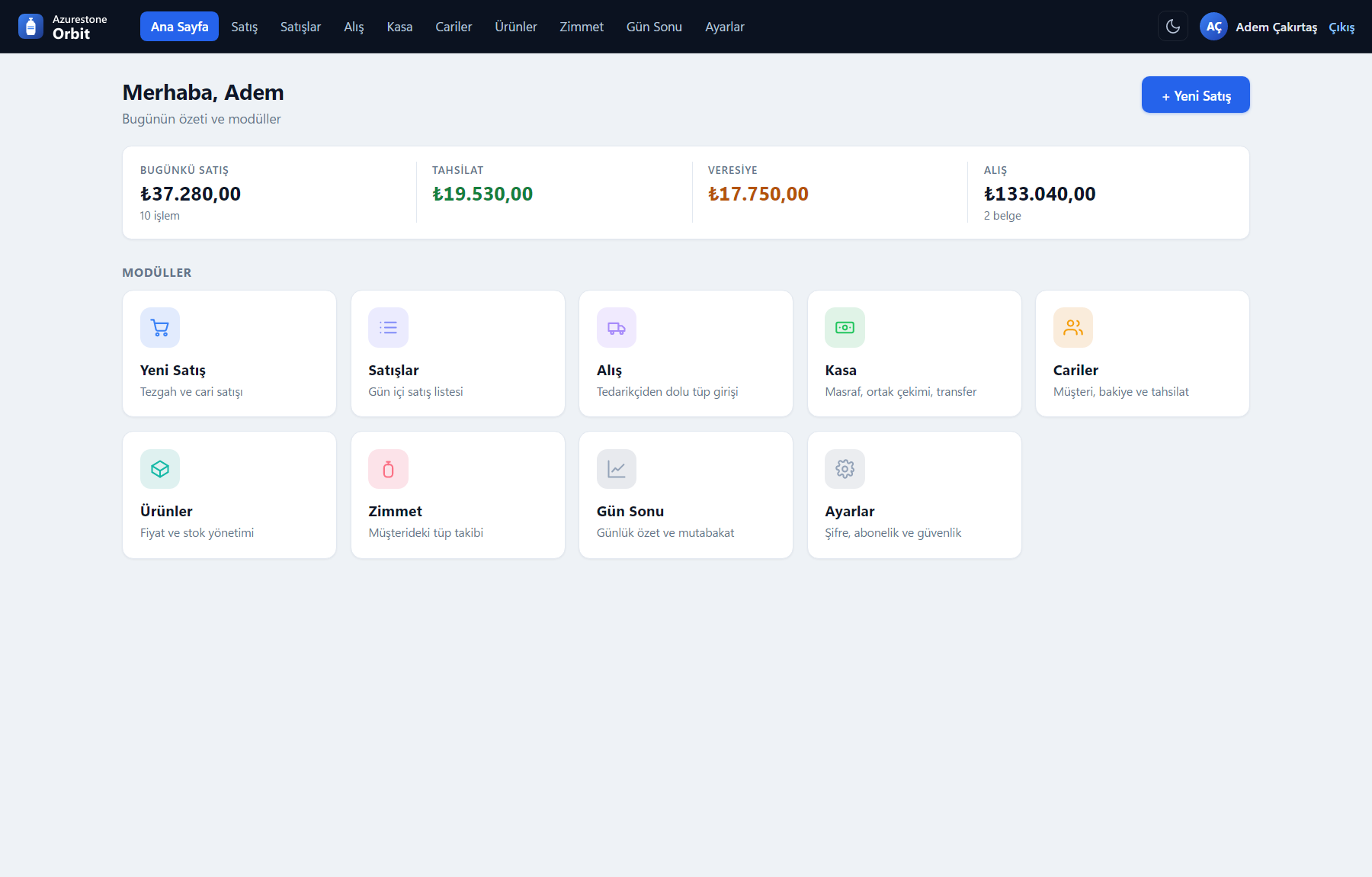
Task: Click the Kasa banknote icon
Action: (x=845, y=328)
